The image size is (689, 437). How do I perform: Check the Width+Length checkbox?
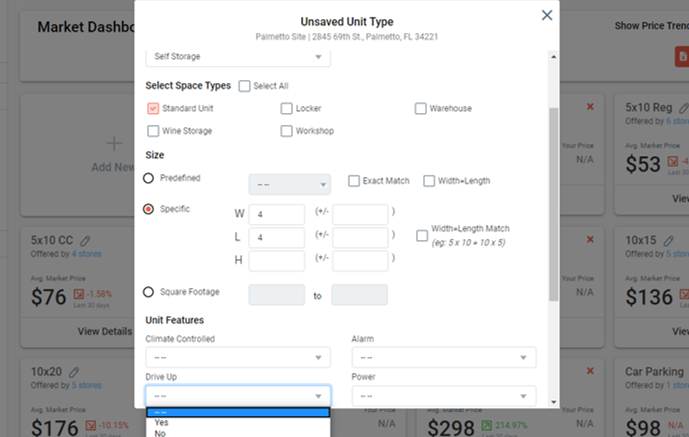(x=429, y=181)
